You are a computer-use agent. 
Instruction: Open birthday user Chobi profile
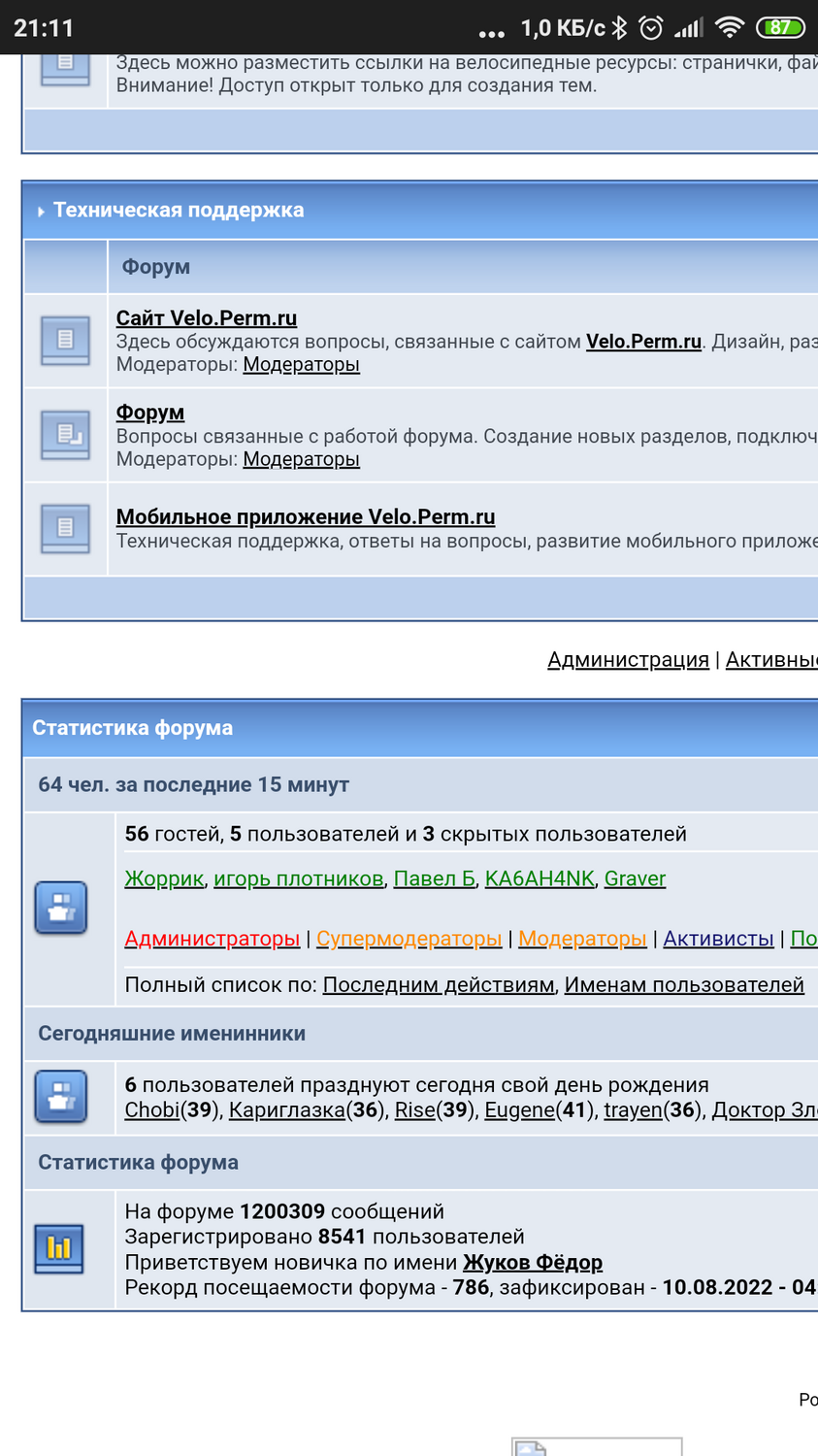[152, 1109]
